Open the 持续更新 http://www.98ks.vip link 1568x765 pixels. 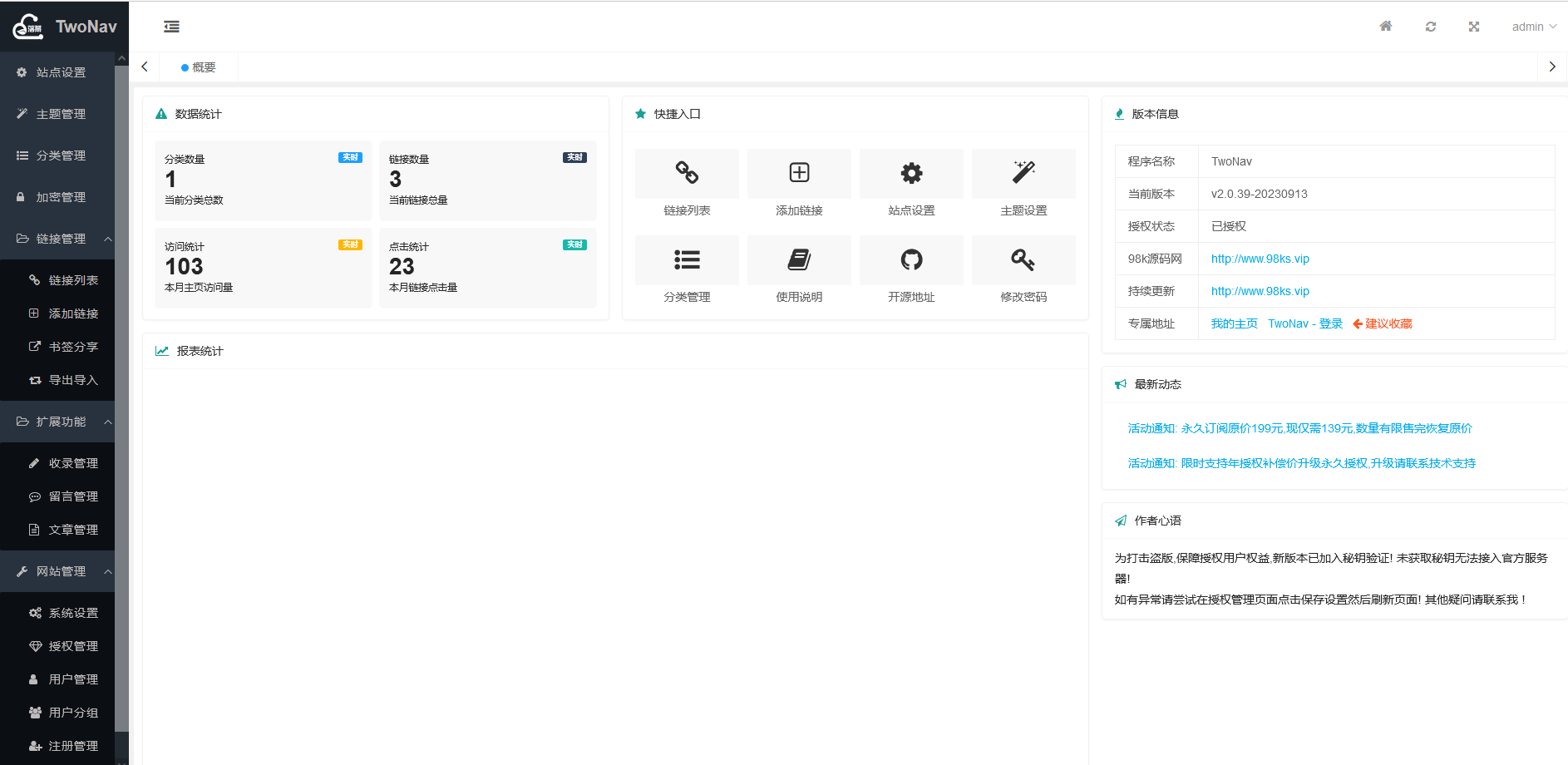[1260, 291]
